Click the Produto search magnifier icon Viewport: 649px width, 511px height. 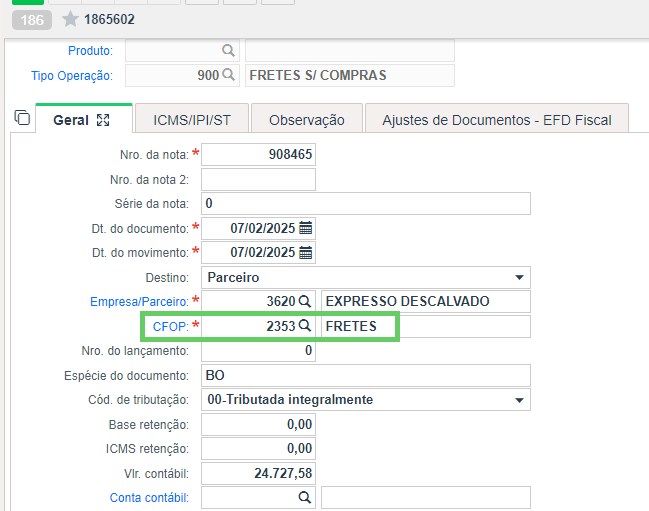228,50
